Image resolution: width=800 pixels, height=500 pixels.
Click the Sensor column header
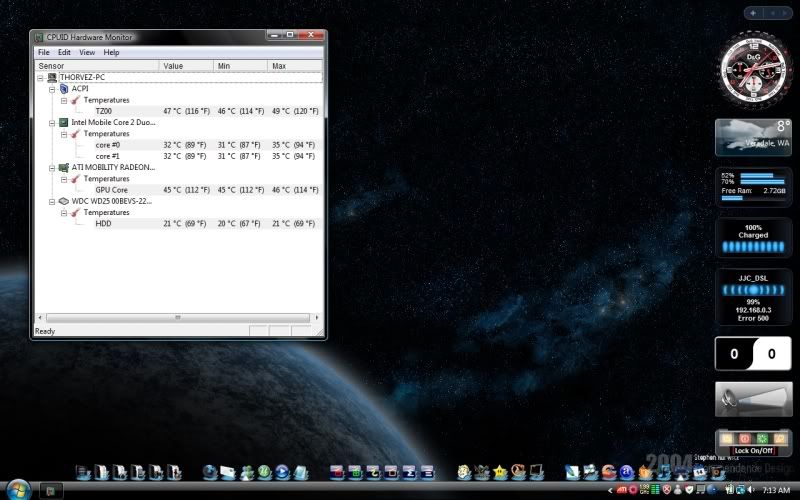coord(97,66)
